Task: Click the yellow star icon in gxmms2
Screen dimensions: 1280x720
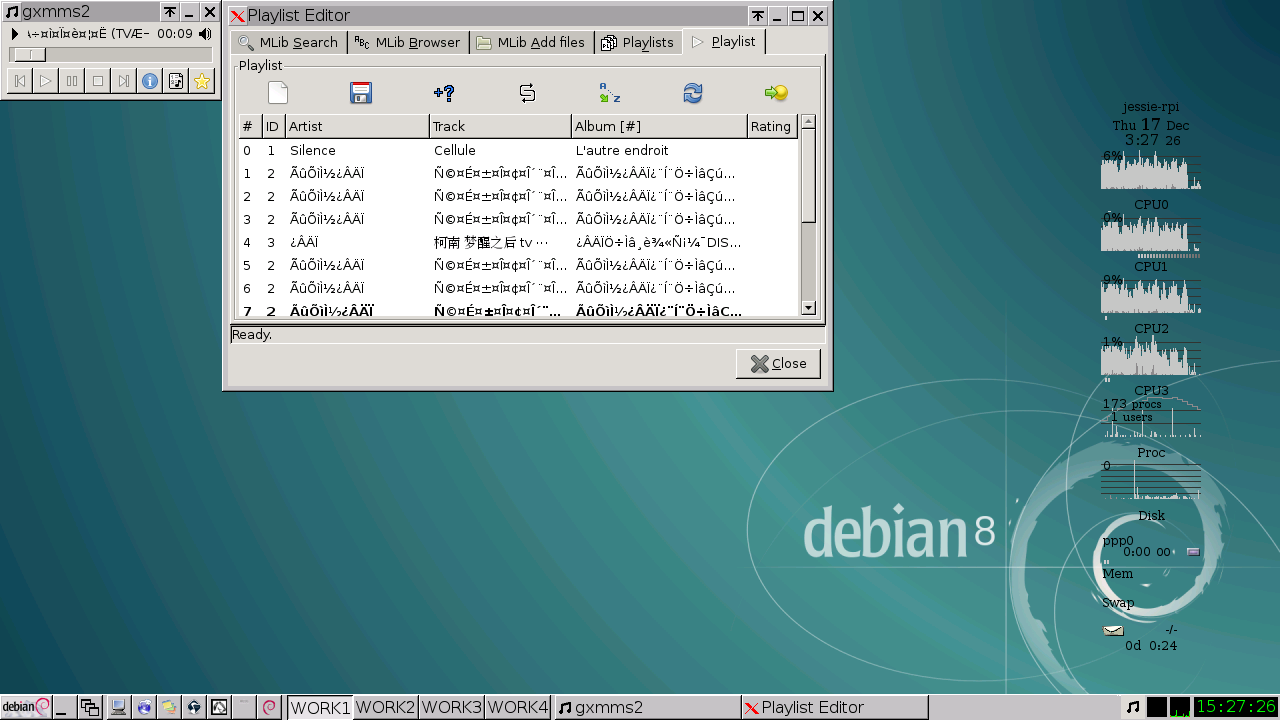Action: 202,81
